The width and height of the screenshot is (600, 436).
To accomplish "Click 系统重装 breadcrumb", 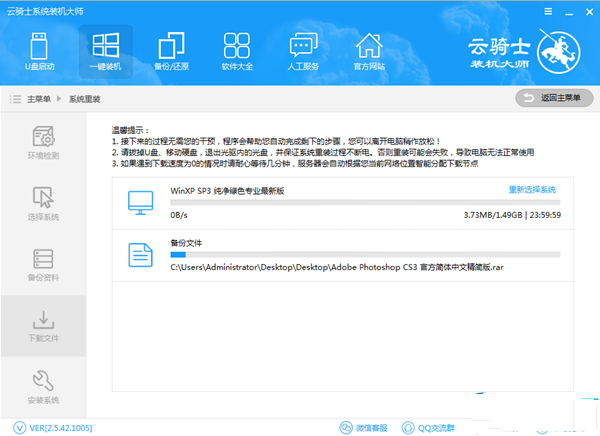I will coord(85,99).
